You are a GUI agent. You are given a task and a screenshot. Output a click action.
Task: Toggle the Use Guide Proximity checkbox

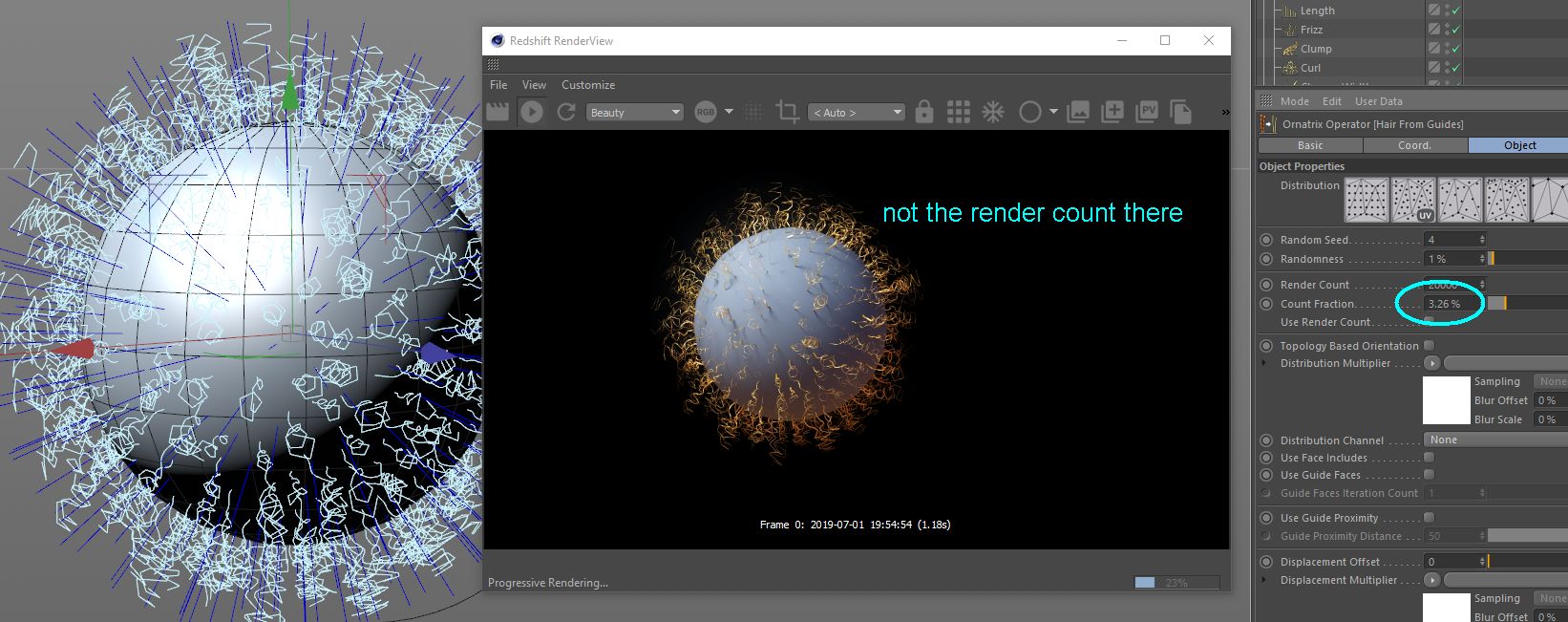pos(1430,518)
